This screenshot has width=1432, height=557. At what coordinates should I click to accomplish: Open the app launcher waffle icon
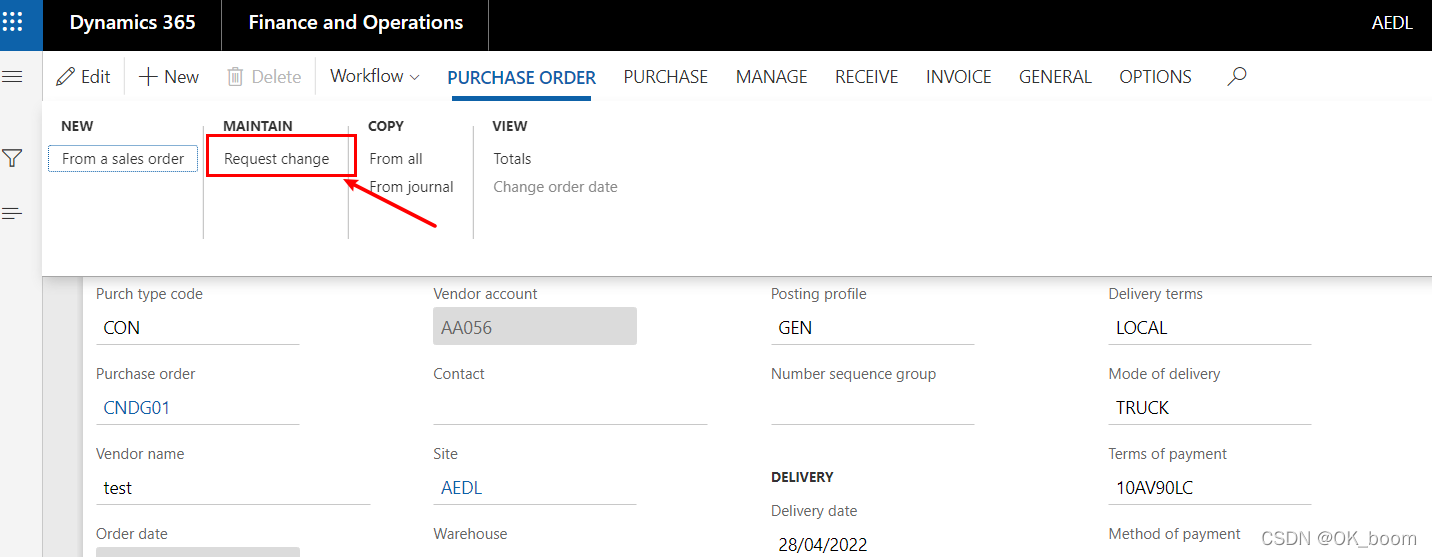pyautogui.click(x=12, y=22)
